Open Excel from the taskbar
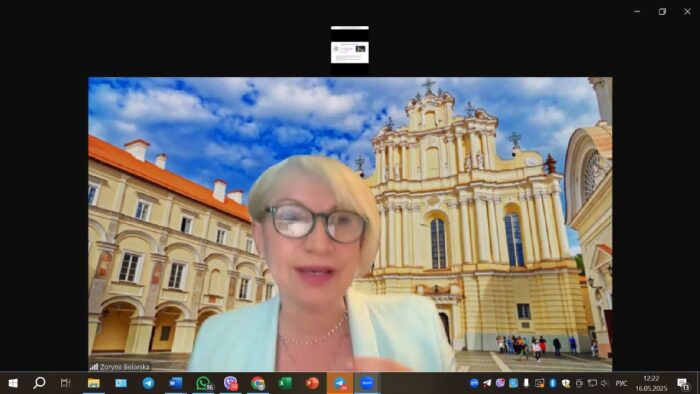700x394 pixels. pyautogui.click(x=285, y=383)
